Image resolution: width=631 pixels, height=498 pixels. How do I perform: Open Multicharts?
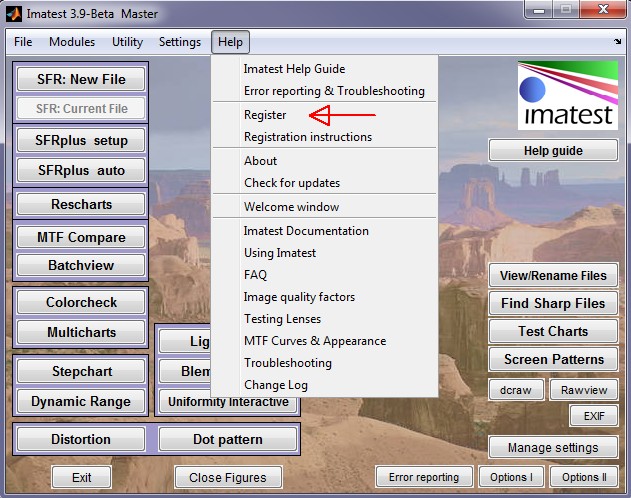[x=81, y=332]
